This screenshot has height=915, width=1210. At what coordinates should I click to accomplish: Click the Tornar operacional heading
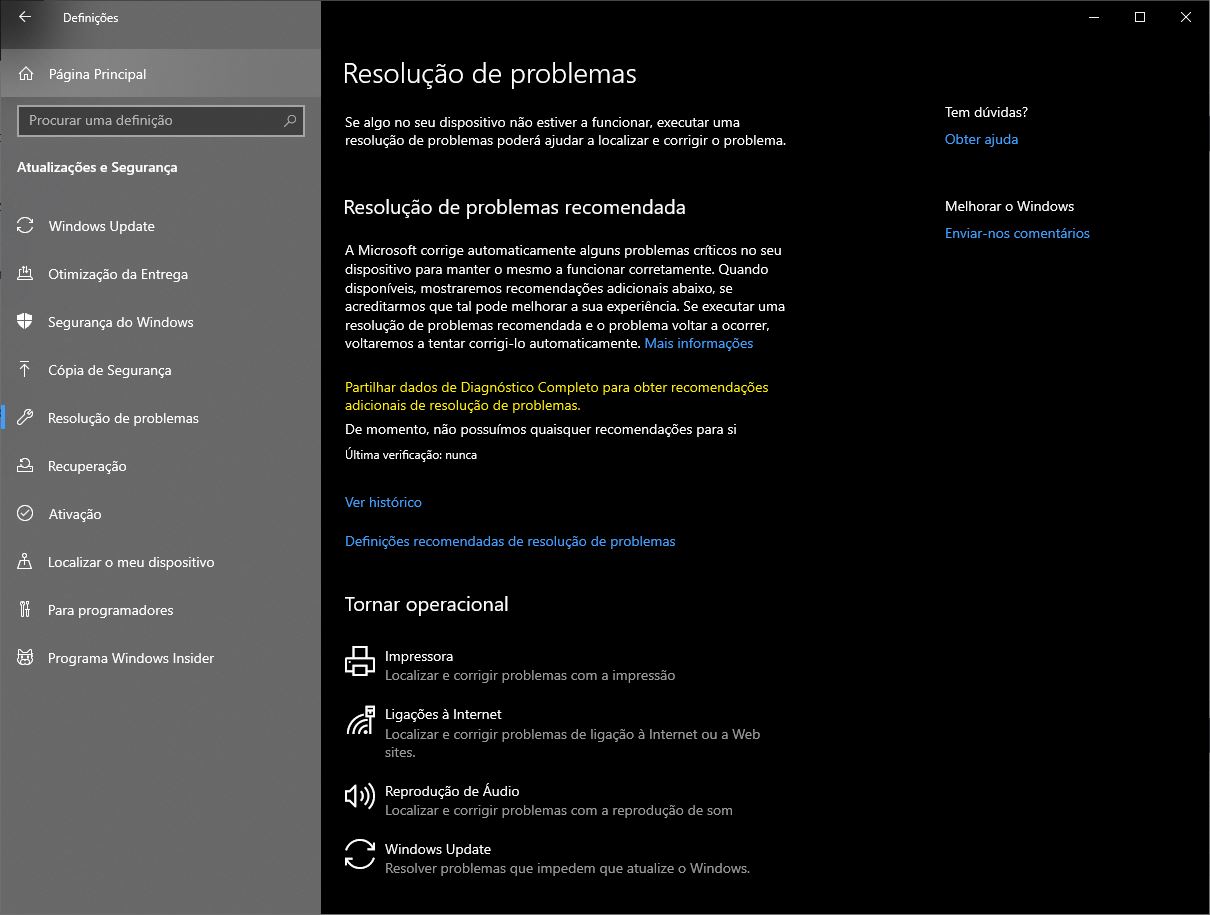pyautogui.click(x=426, y=604)
